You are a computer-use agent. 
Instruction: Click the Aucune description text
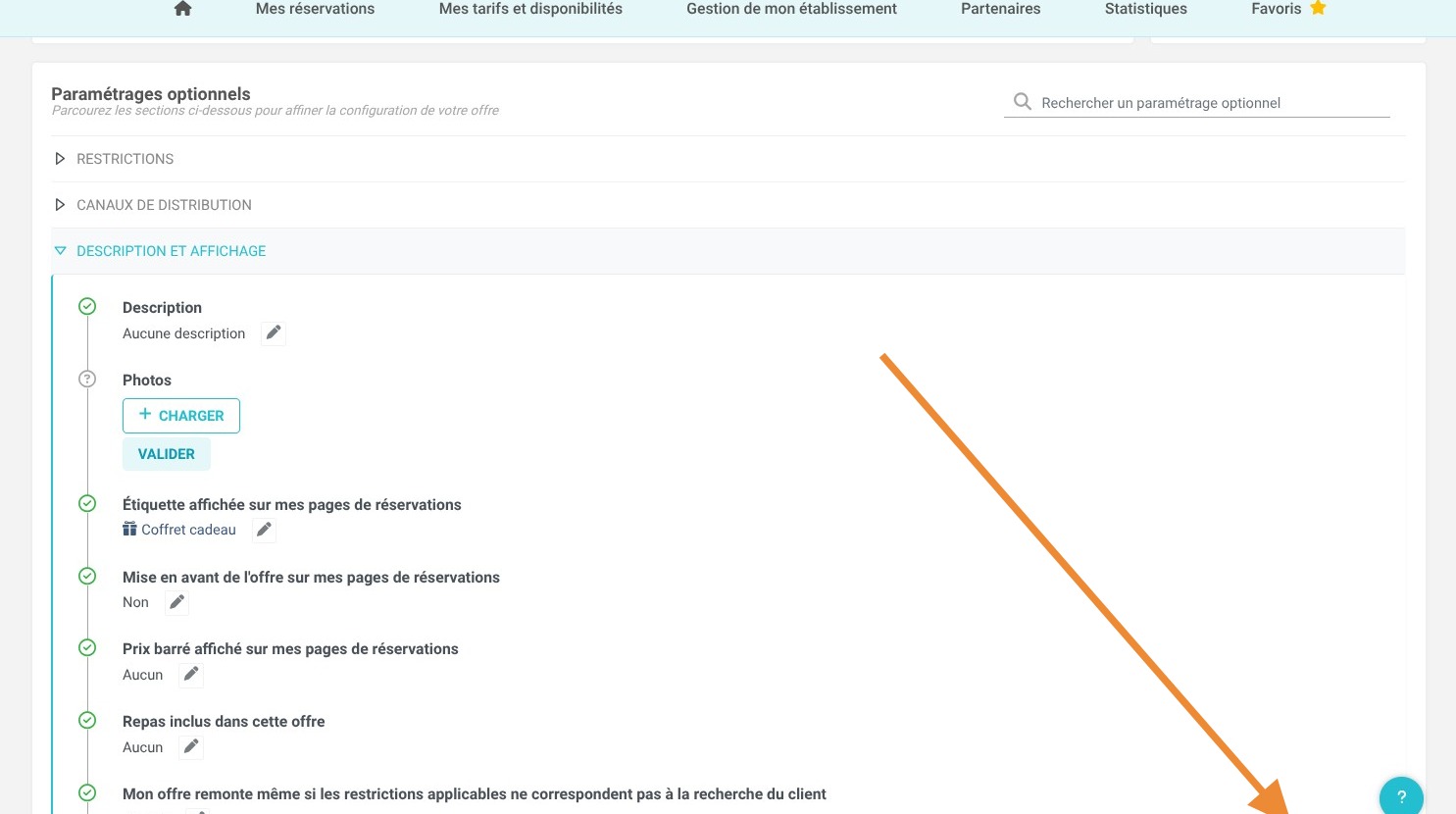point(184,333)
